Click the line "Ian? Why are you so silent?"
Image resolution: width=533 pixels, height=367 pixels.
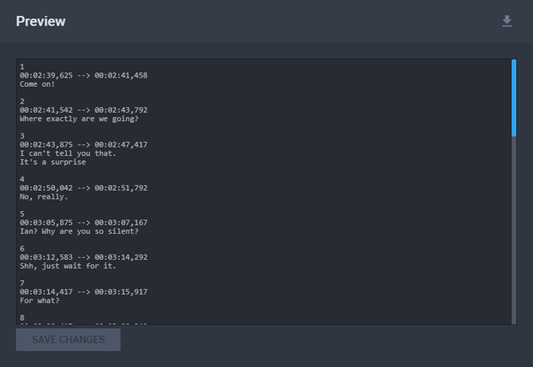pos(79,231)
